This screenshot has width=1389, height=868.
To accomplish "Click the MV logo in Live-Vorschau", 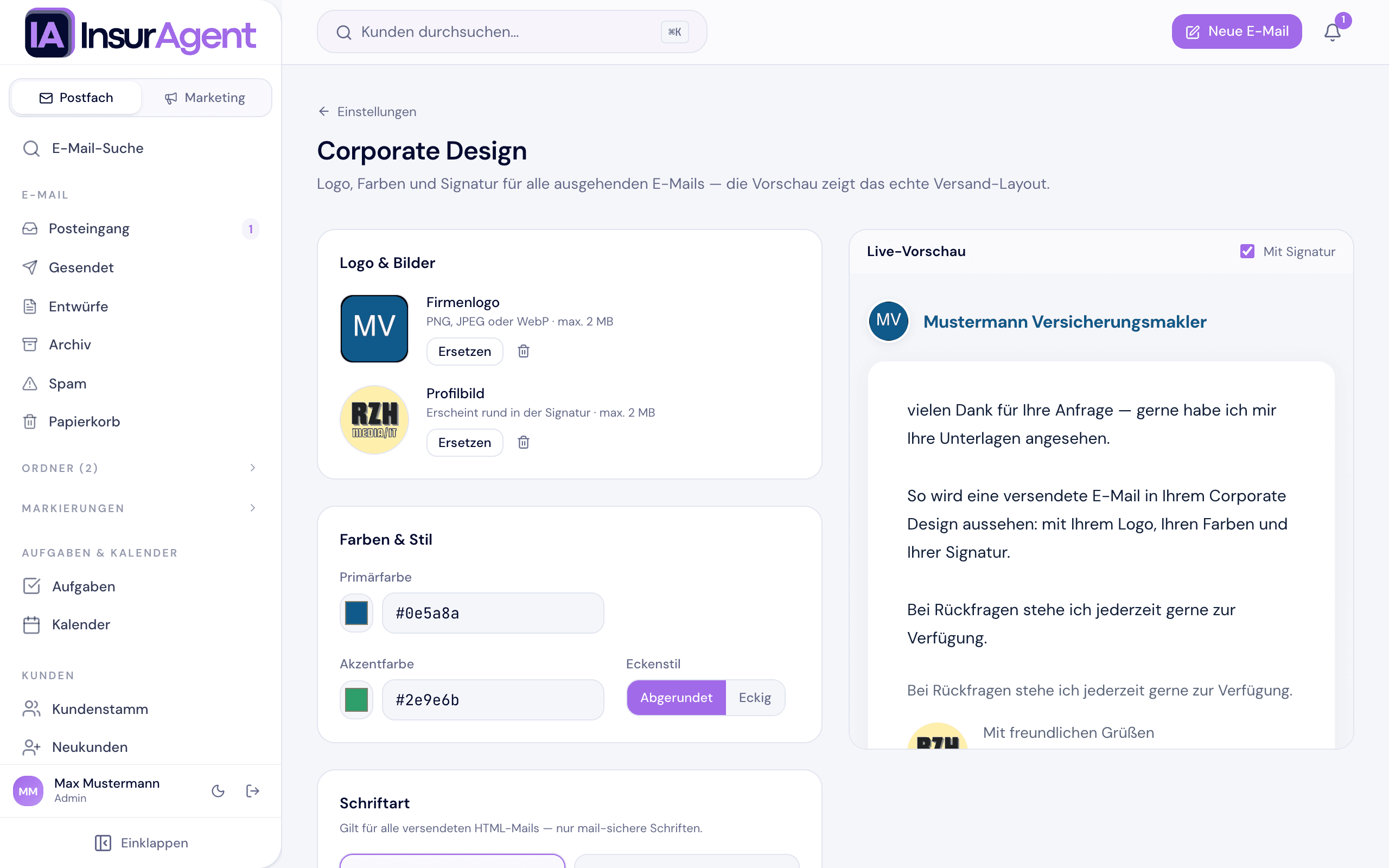I will [889, 321].
